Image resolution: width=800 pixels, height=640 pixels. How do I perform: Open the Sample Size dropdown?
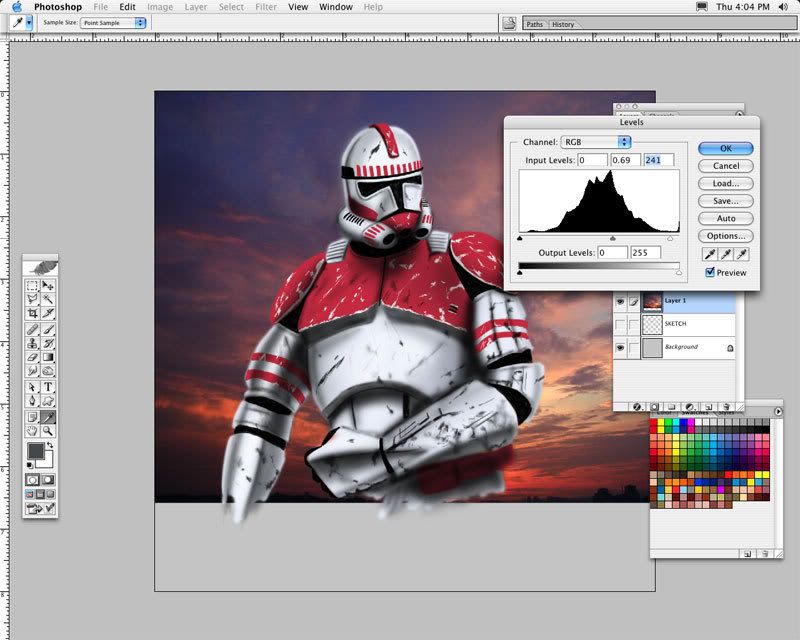point(113,23)
